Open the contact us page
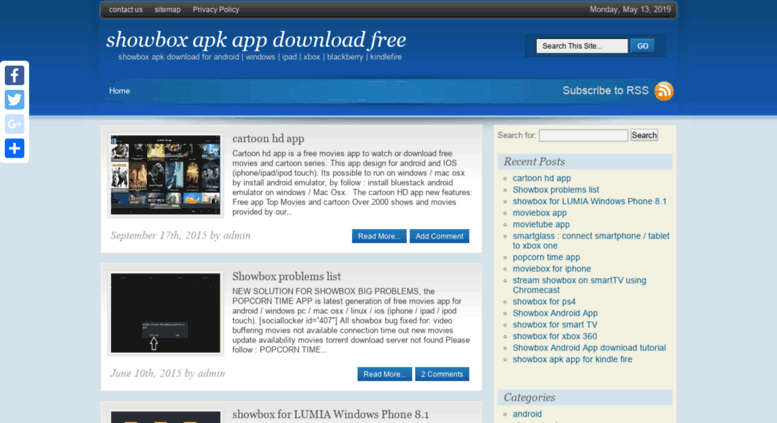Screen dimensions: 777x423 [x=125, y=9]
